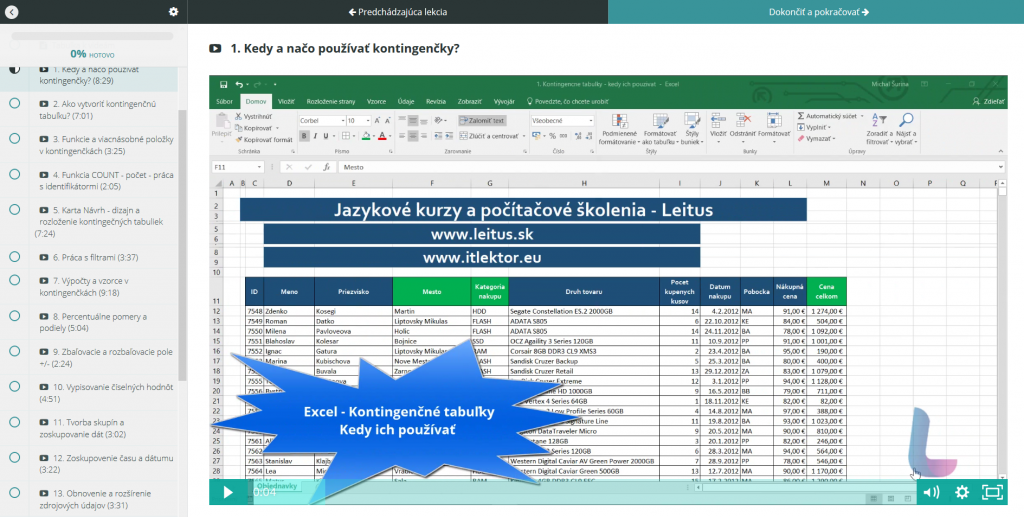Click video icon of lesson 6 Práca s filtrami

44,257
